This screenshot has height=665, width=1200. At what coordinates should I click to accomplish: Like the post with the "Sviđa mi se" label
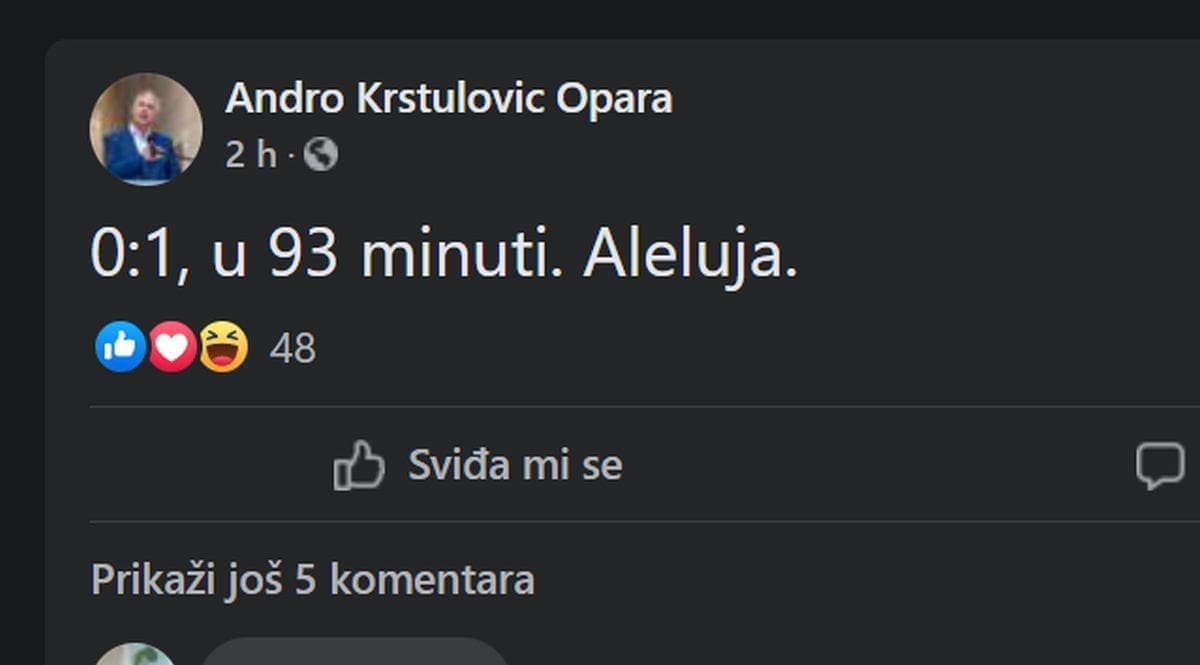[514, 465]
